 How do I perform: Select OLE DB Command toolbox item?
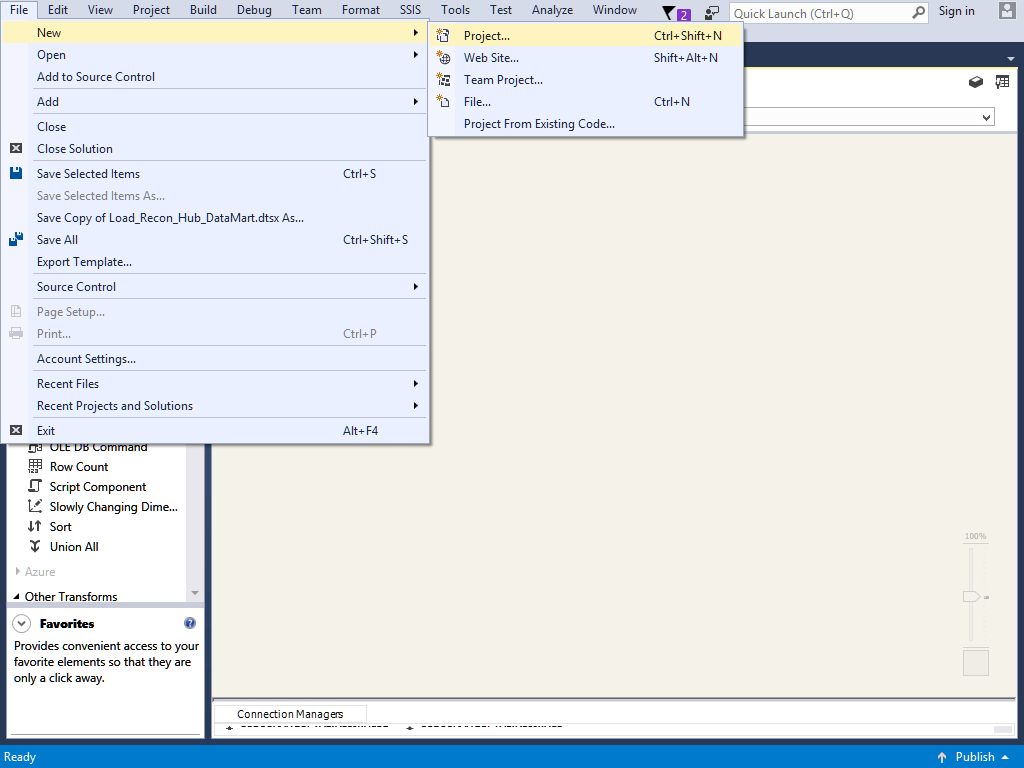coord(98,447)
